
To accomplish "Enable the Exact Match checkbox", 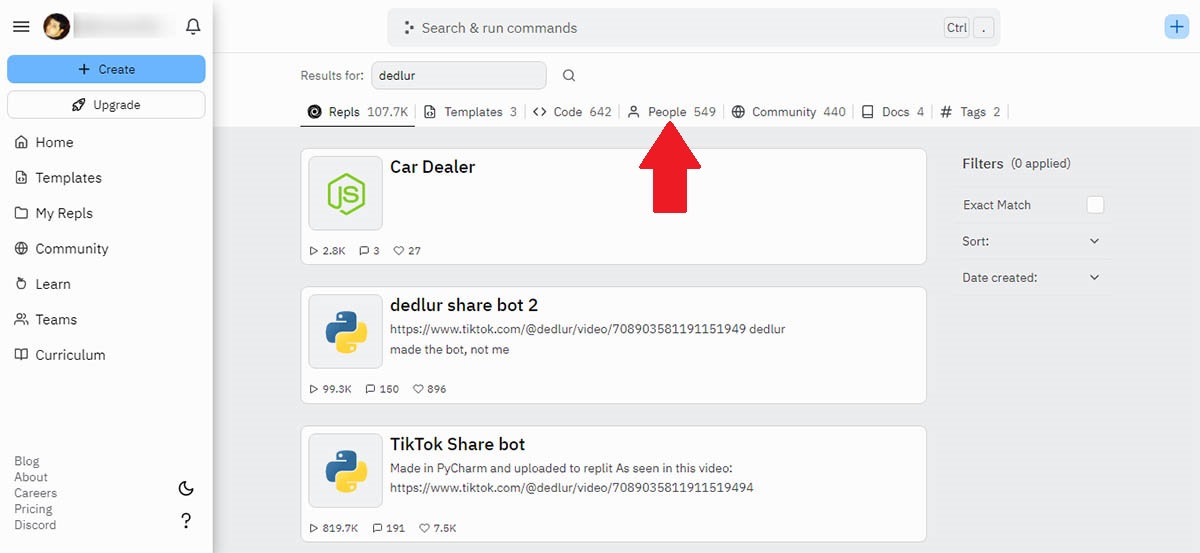I will click(x=1095, y=205).
